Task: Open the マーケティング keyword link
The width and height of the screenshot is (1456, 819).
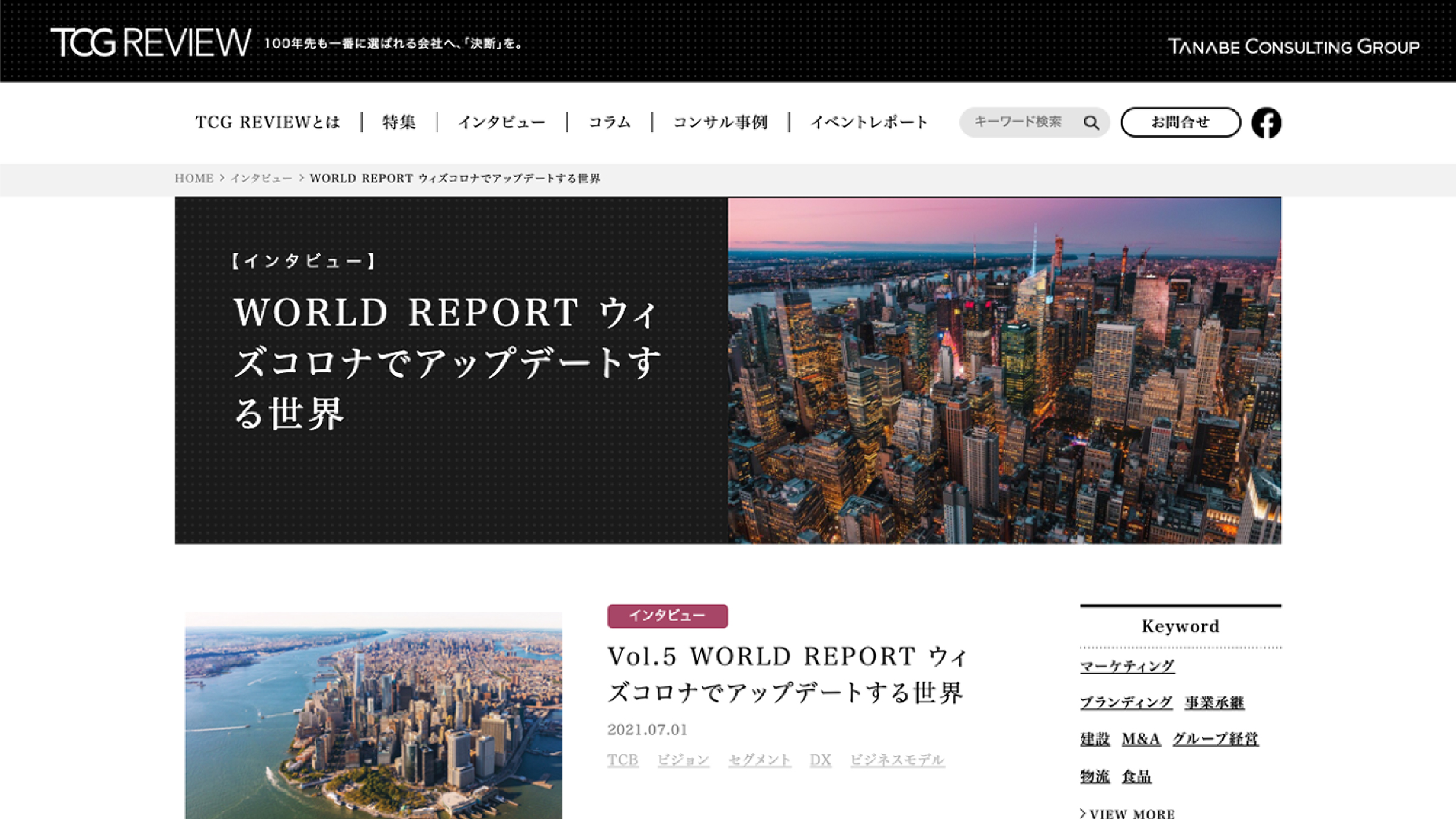Action: tap(1127, 666)
